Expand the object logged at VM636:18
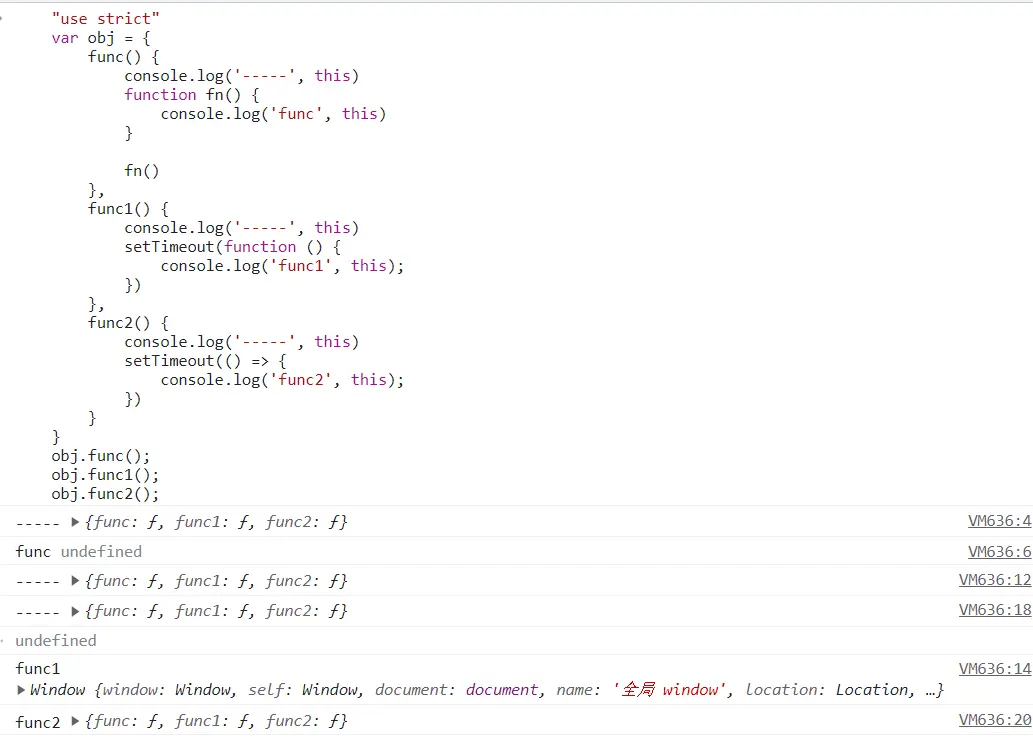 [76, 611]
